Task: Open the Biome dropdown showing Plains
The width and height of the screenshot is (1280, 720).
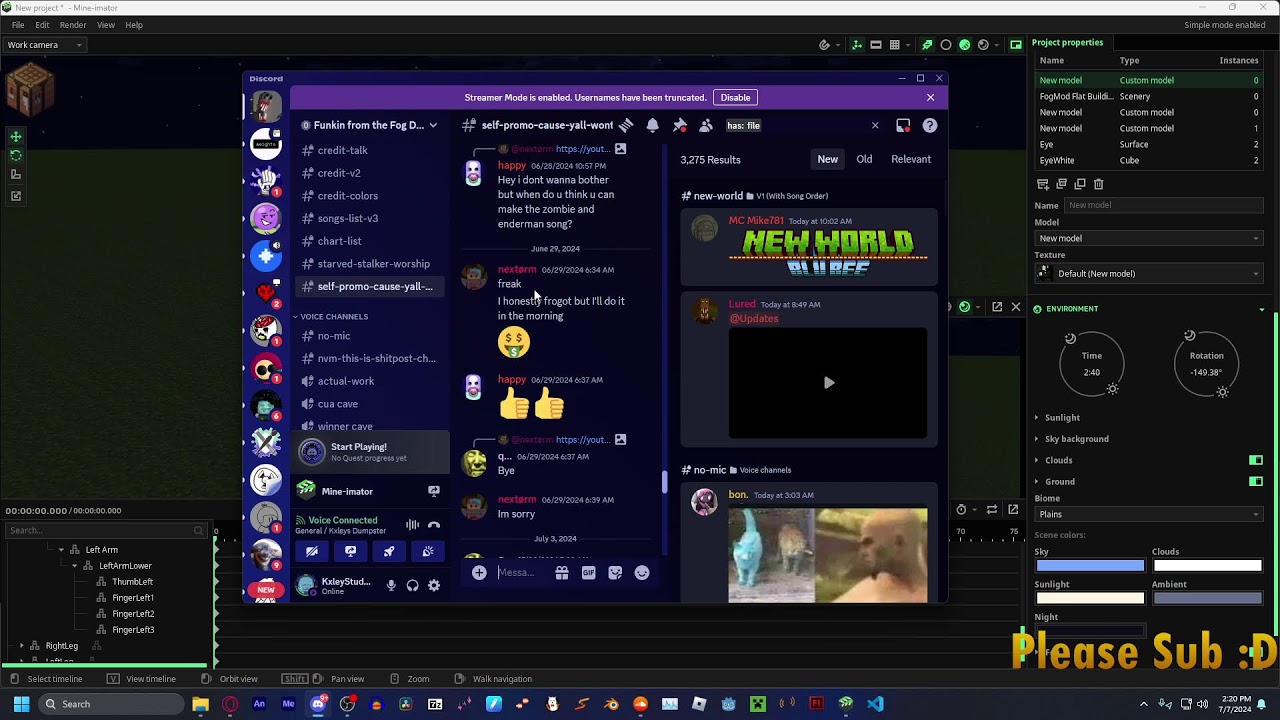Action: [x=1149, y=514]
